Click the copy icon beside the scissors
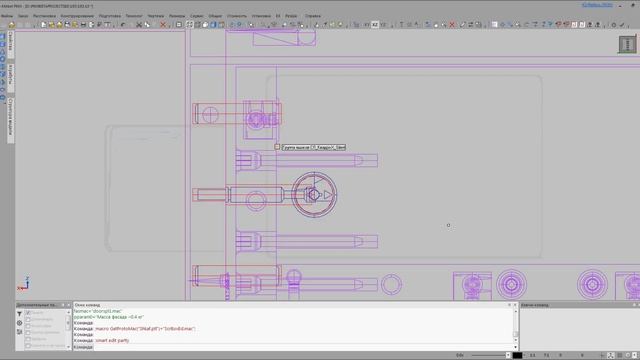Image resolution: width=640 pixels, height=360 pixels. click(147, 25)
